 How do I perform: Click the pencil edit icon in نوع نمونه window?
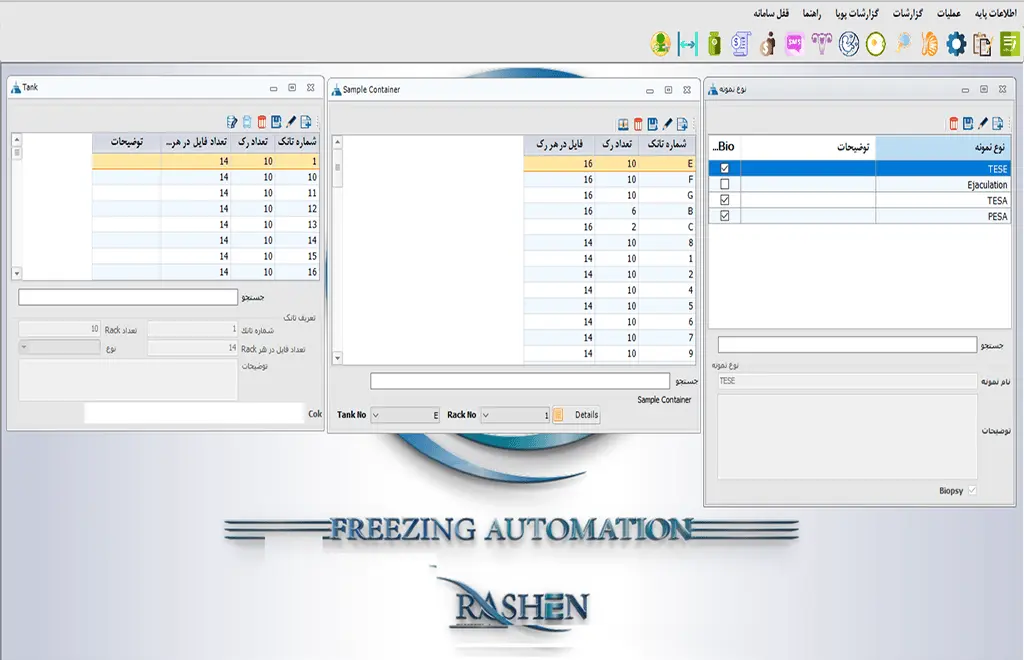(x=983, y=124)
